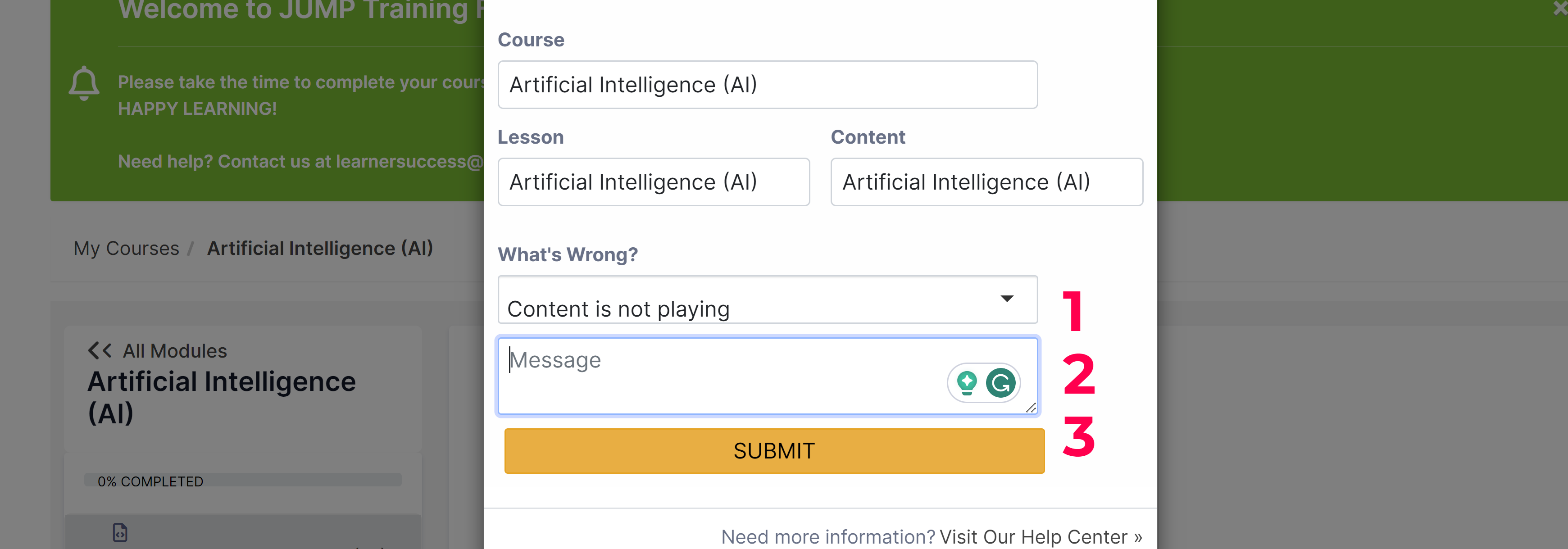
Task: Click inside the Message text area
Action: click(x=718, y=376)
